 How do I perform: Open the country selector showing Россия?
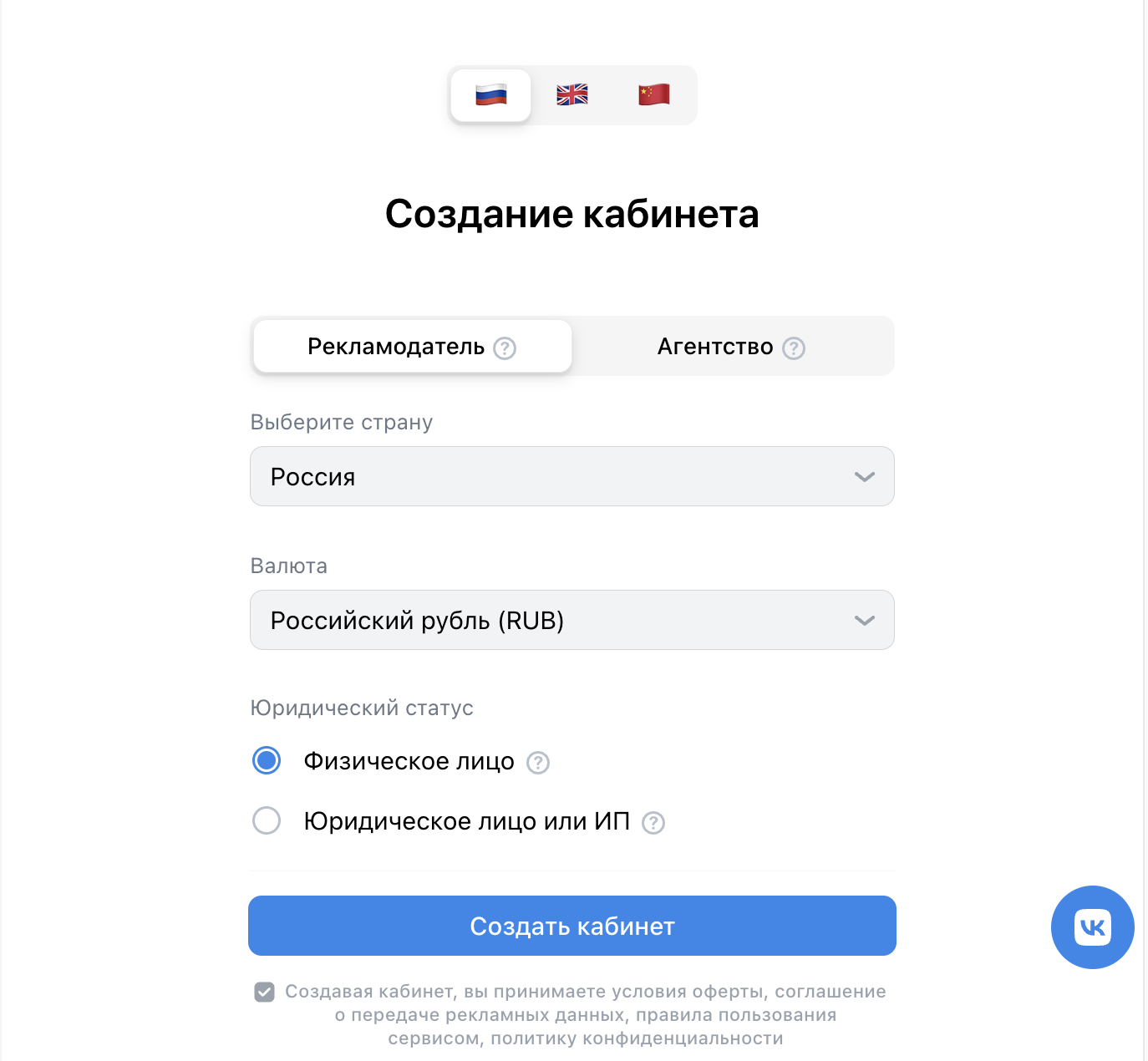coord(571,476)
